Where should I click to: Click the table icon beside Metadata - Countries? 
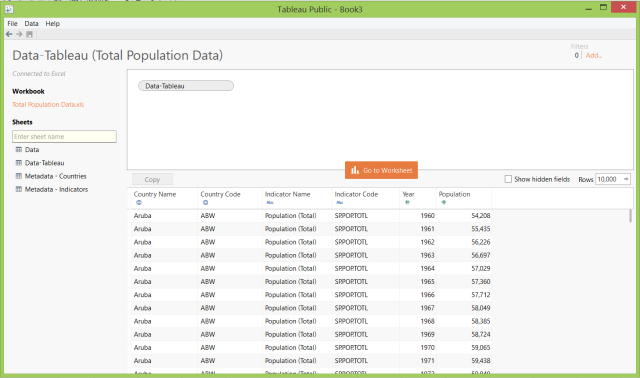[19, 176]
